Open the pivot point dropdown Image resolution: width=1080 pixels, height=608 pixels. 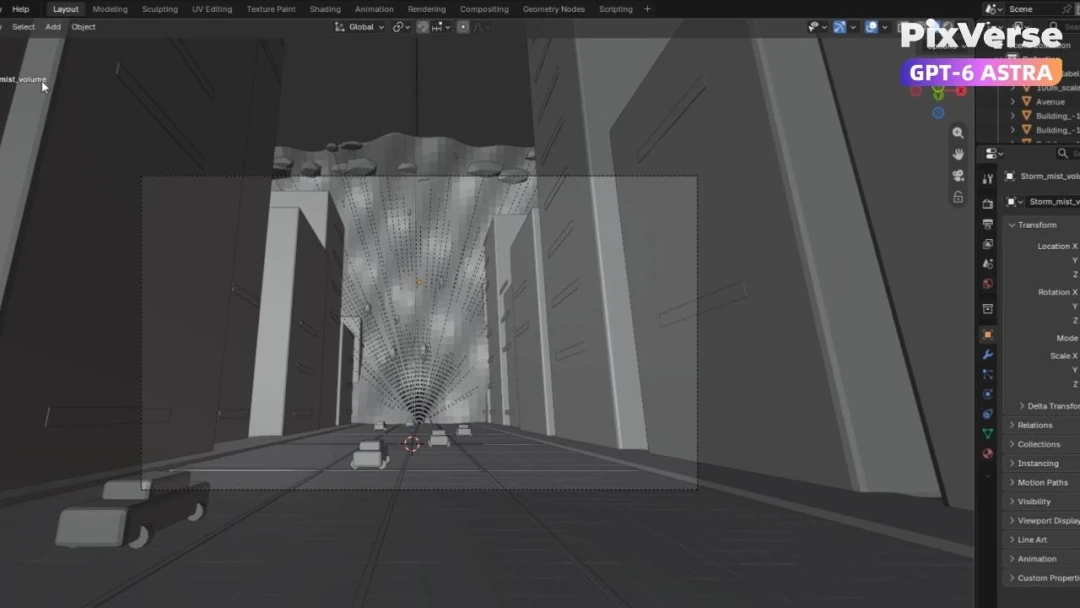pyautogui.click(x=402, y=27)
